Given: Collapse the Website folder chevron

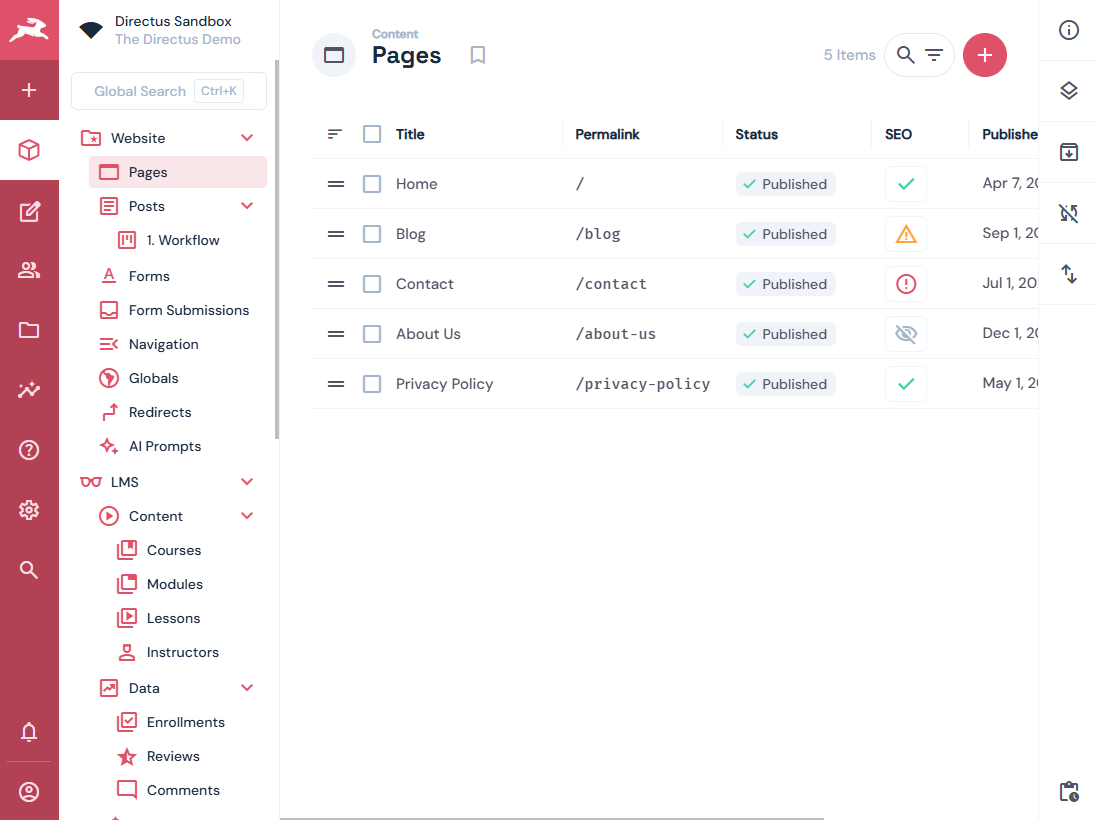Looking at the screenshot, I should point(247,138).
